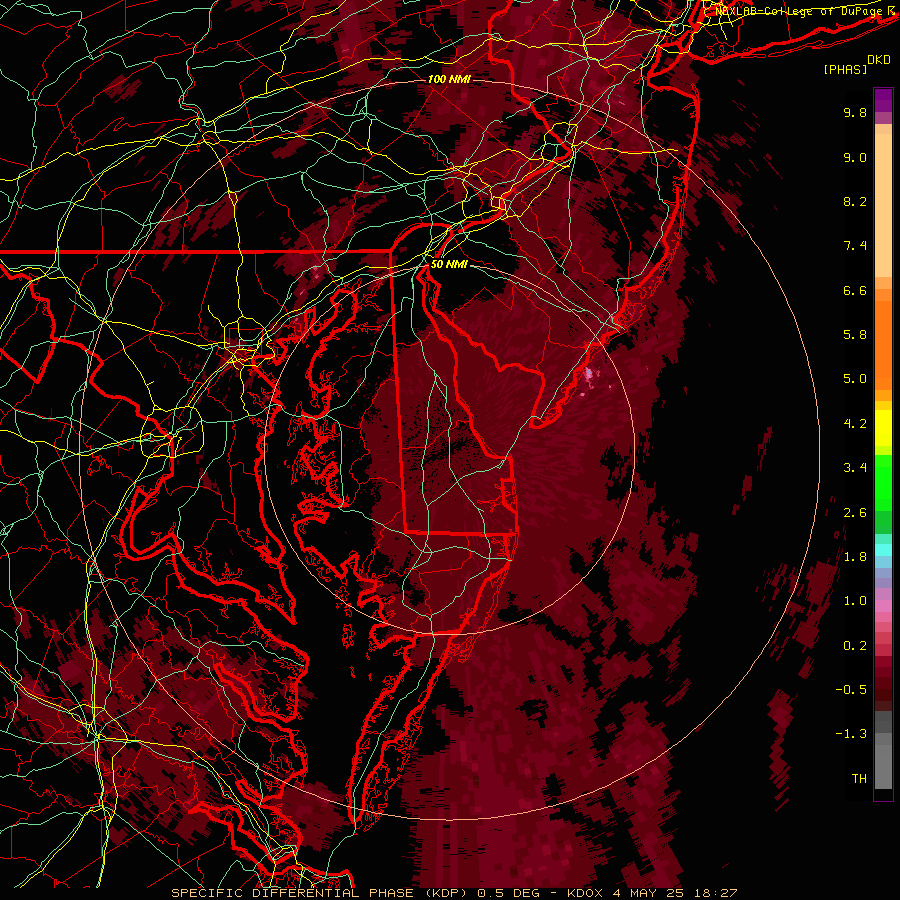Image resolution: width=900 pixels, height=900 pixels.
Task: Click the 5.0 scale label
Action: (x=855, y=379)
